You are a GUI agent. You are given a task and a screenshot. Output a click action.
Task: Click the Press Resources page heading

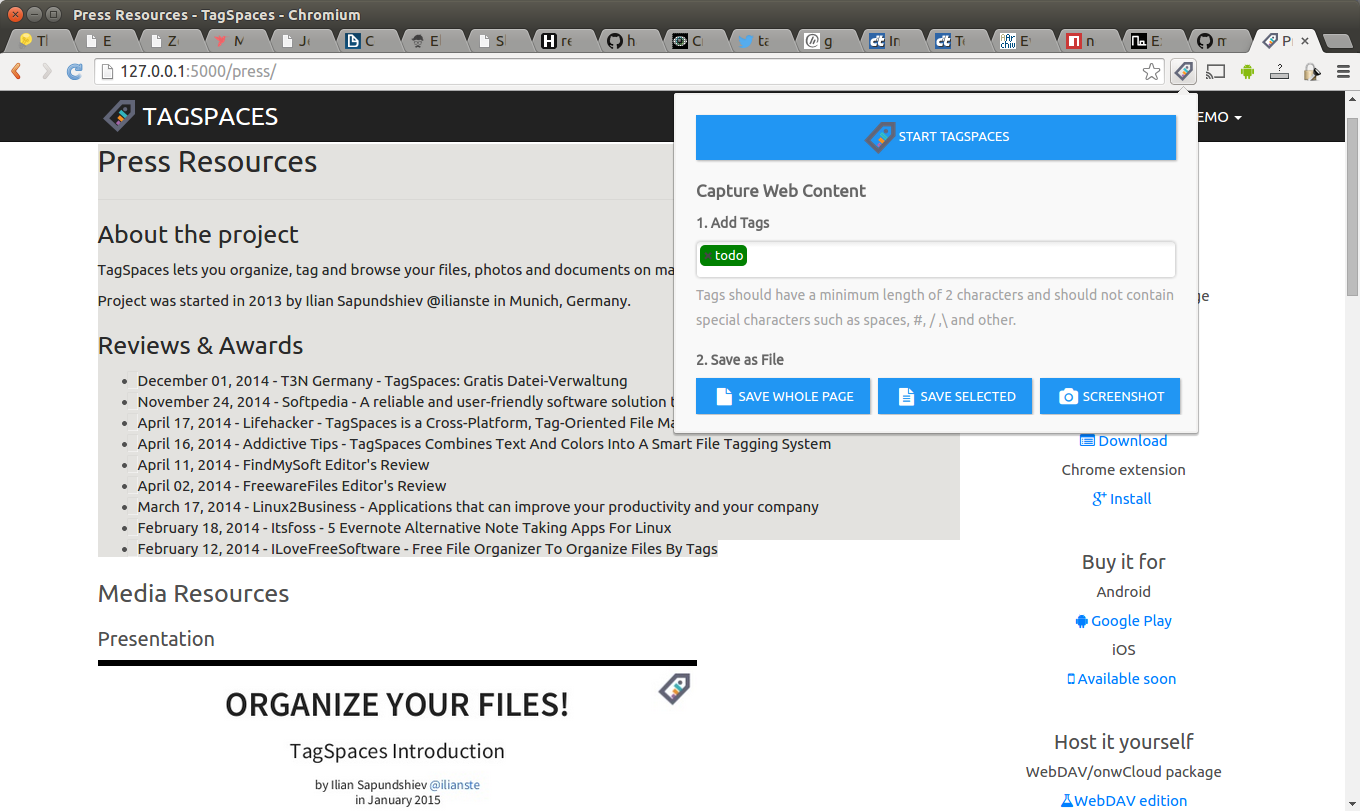pos(207,162)
